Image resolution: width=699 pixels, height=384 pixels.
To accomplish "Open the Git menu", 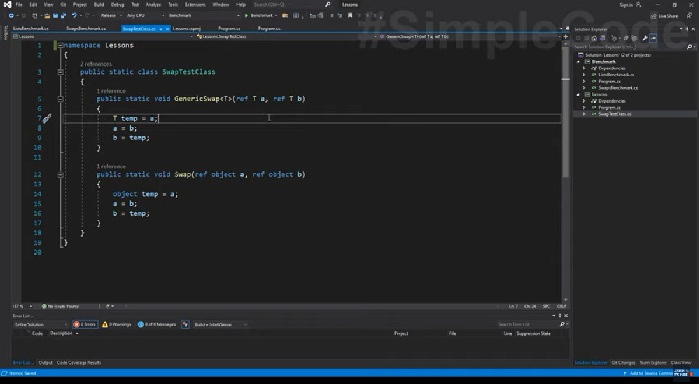I will [63, 4].
